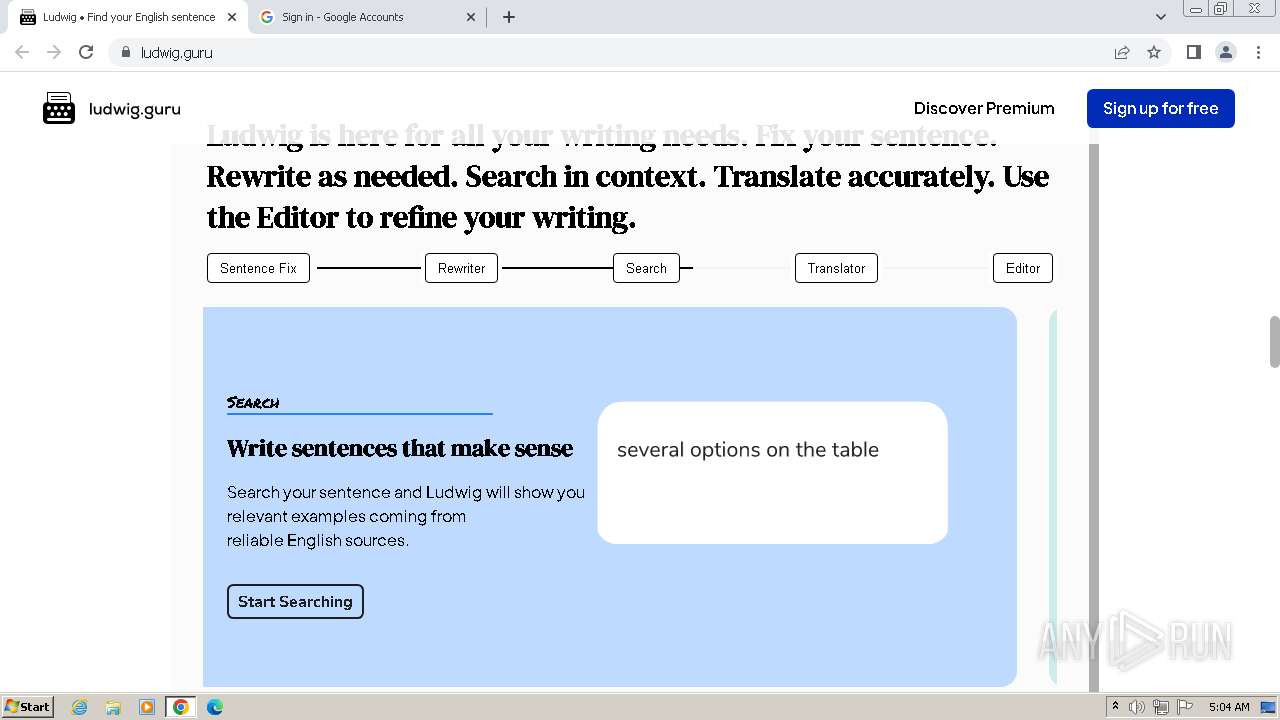Screen dimensions: 1280x720
Task: View site info via lock icon
Action: [125, 52]
